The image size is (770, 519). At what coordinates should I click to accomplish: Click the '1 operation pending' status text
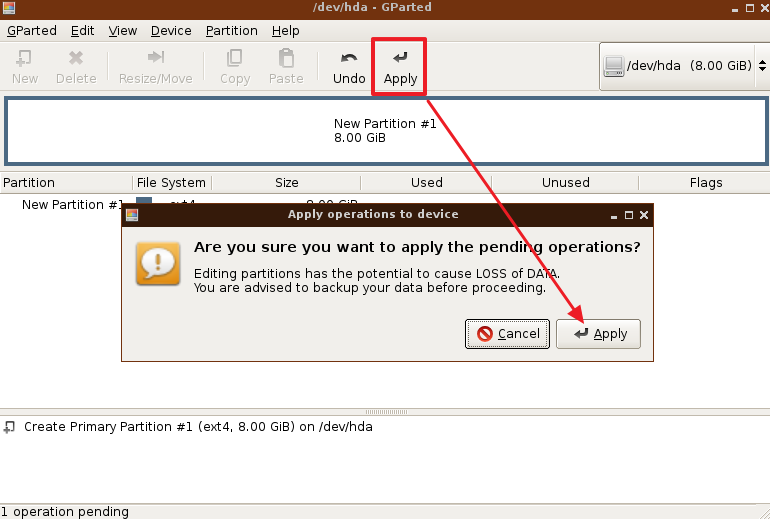64,512
